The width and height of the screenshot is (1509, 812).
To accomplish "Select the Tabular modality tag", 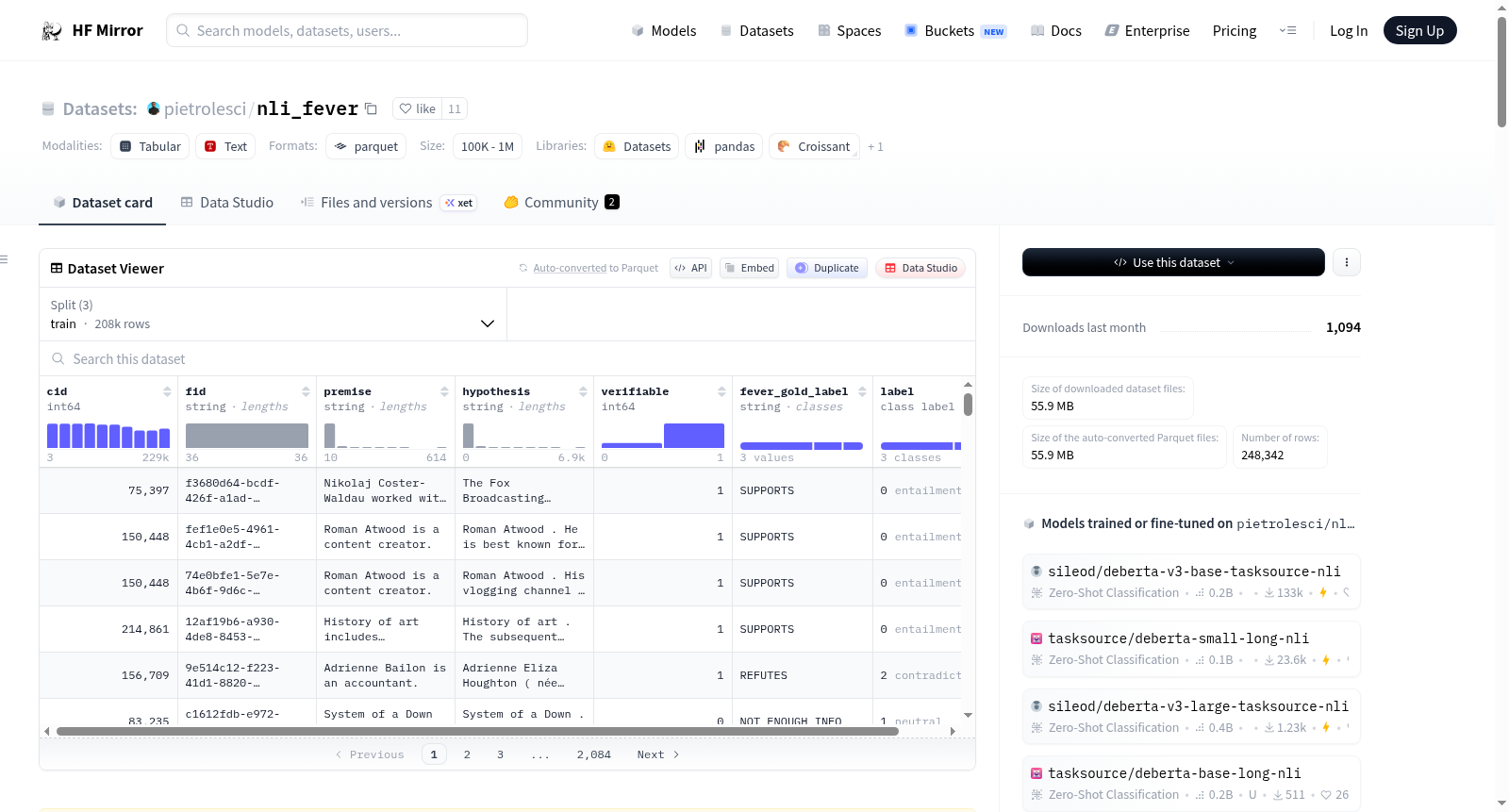I will click(x=151, y=146).
